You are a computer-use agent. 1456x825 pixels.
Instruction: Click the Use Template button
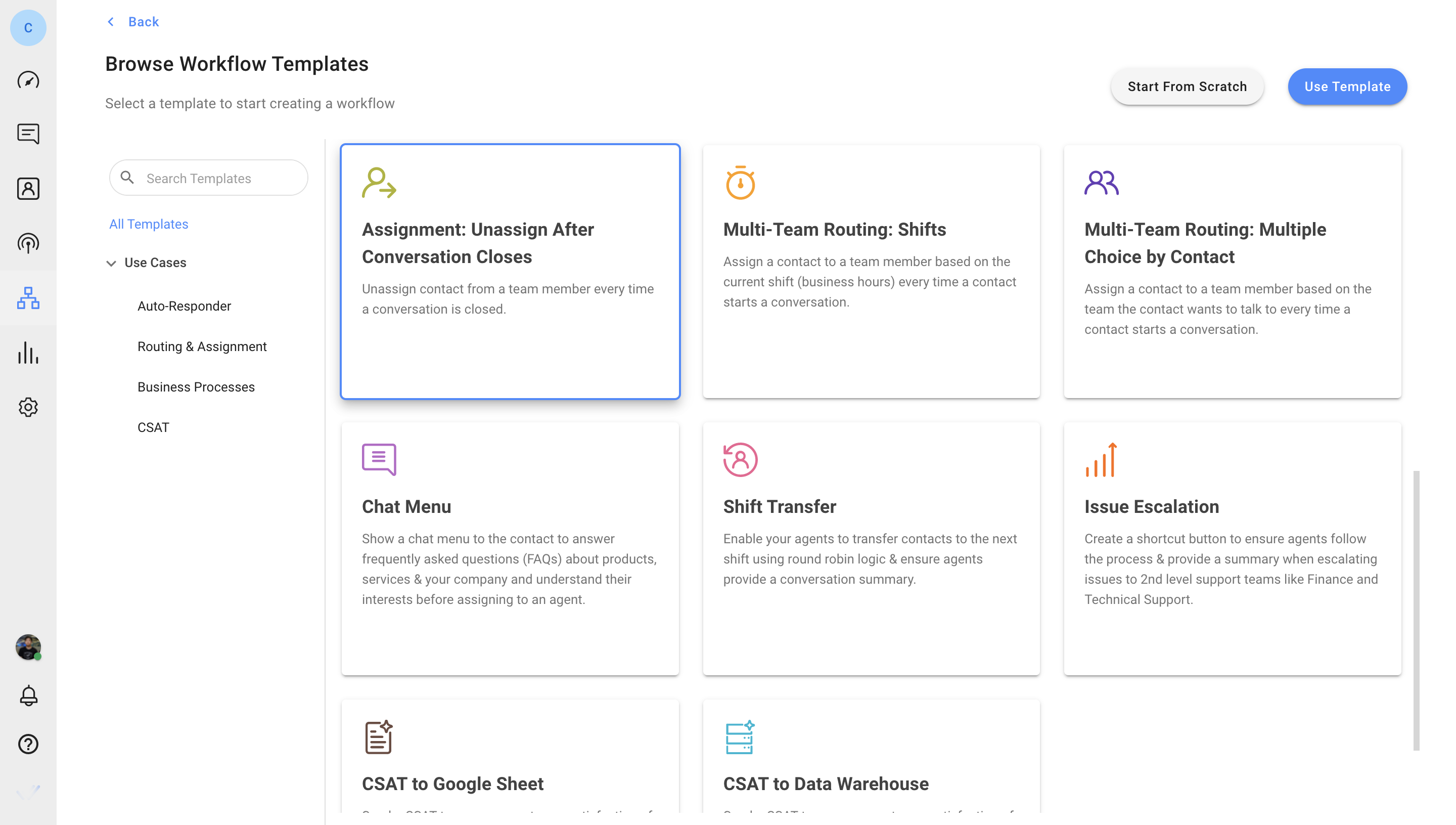[x=1347, y=86]
